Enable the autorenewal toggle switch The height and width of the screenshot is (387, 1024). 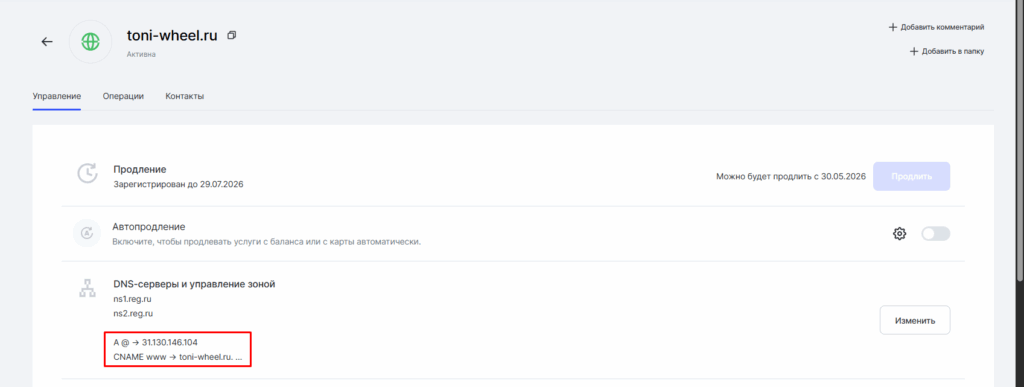coord(935,234)
